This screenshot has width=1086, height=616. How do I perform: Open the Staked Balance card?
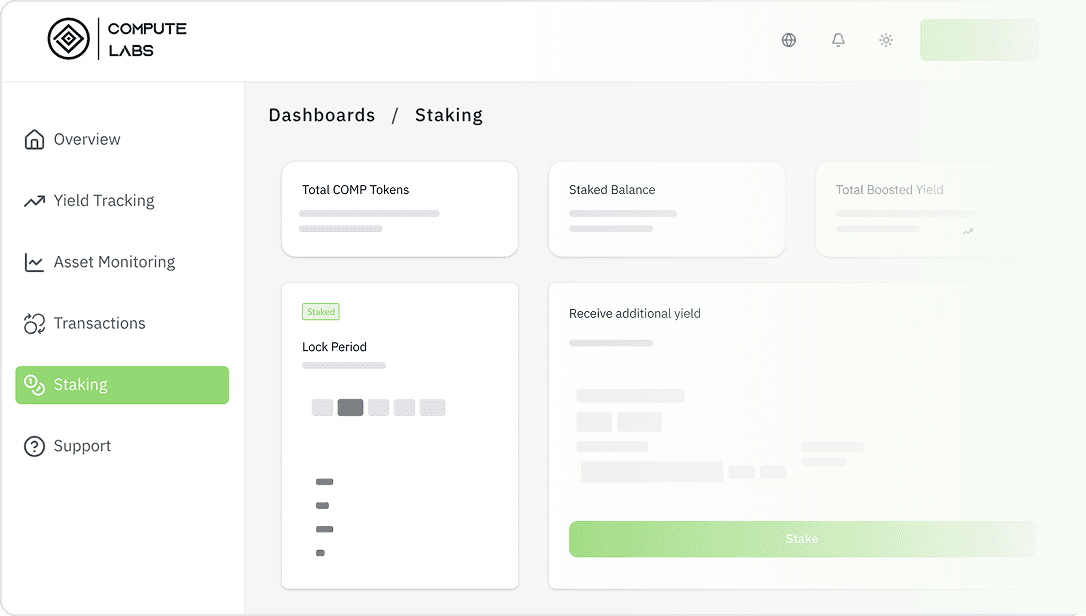tap(666, 209)
